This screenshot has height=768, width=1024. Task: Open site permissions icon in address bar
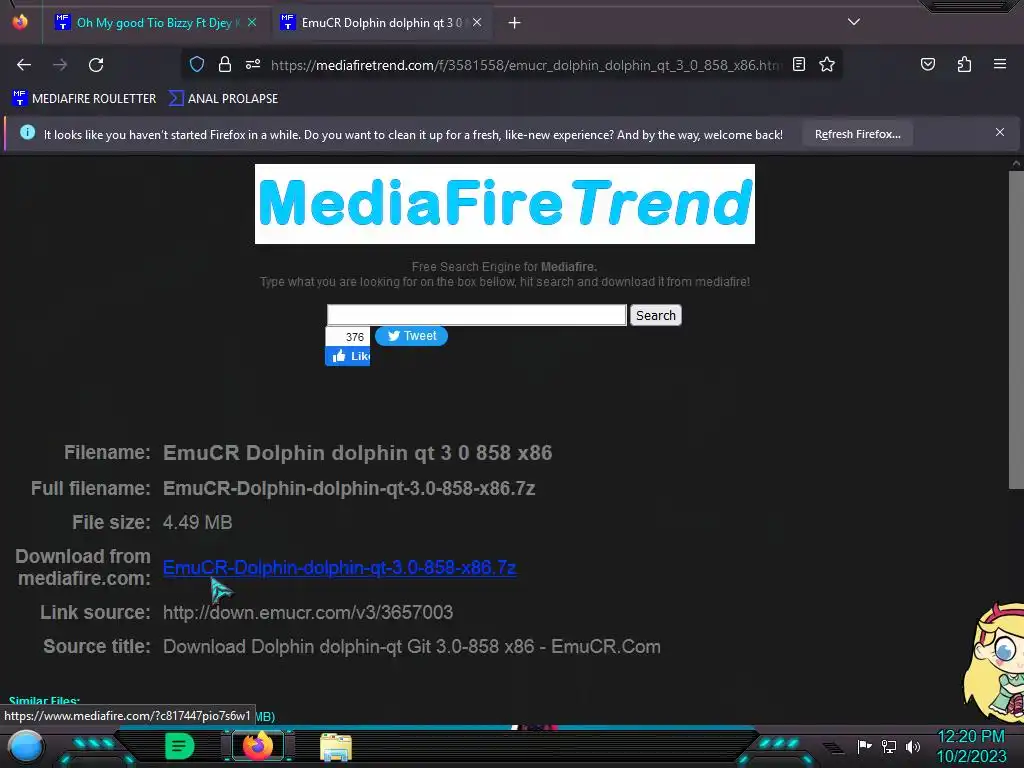point(253,64)
